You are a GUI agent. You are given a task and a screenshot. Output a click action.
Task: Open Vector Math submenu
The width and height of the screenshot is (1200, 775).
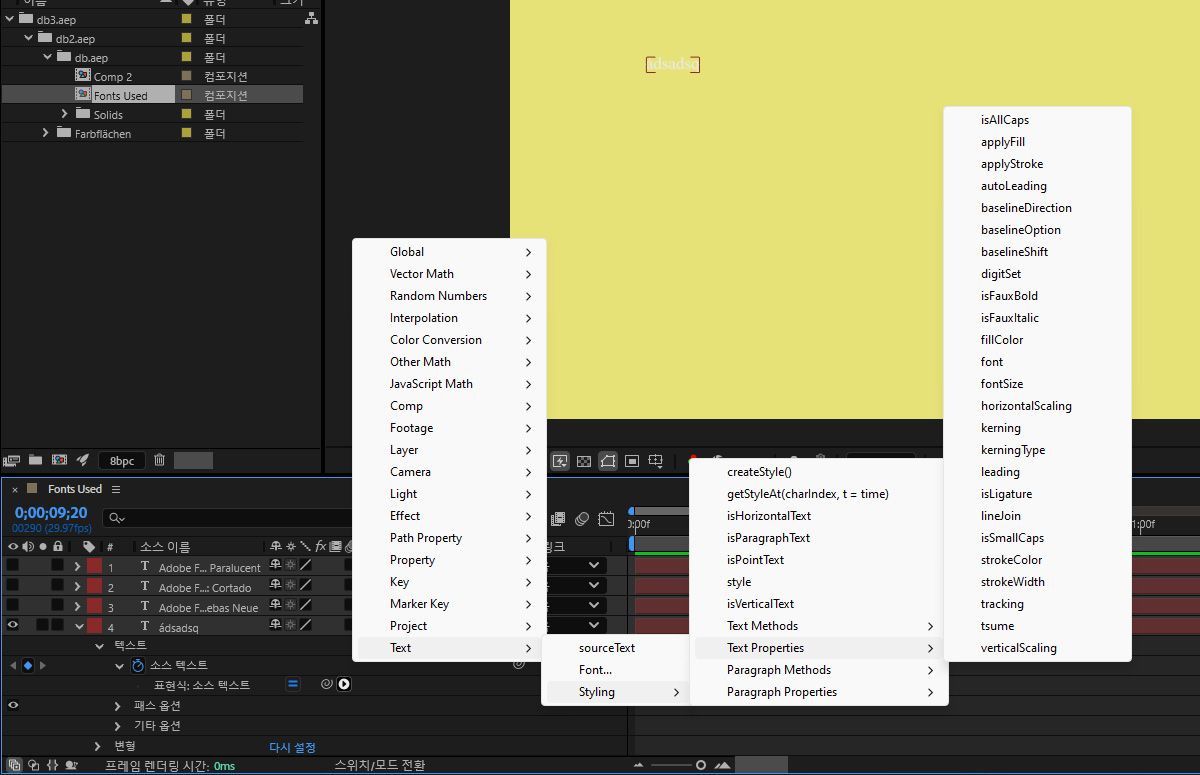[x=449, y=274]
